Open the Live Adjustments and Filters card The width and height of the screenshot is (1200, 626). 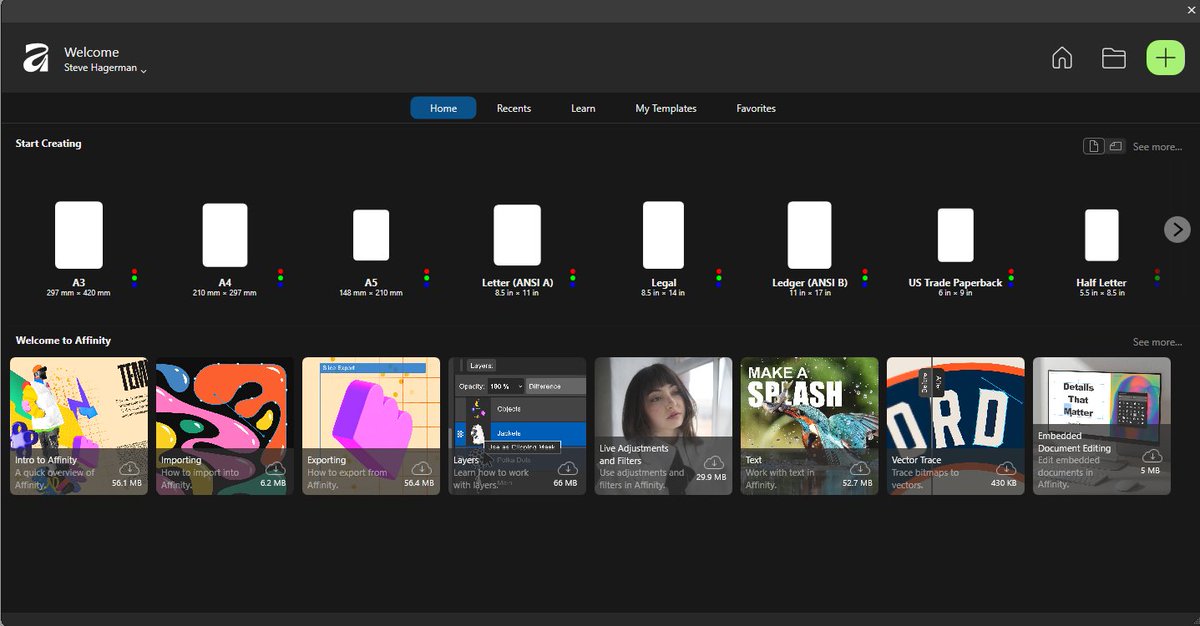(664, 426)
